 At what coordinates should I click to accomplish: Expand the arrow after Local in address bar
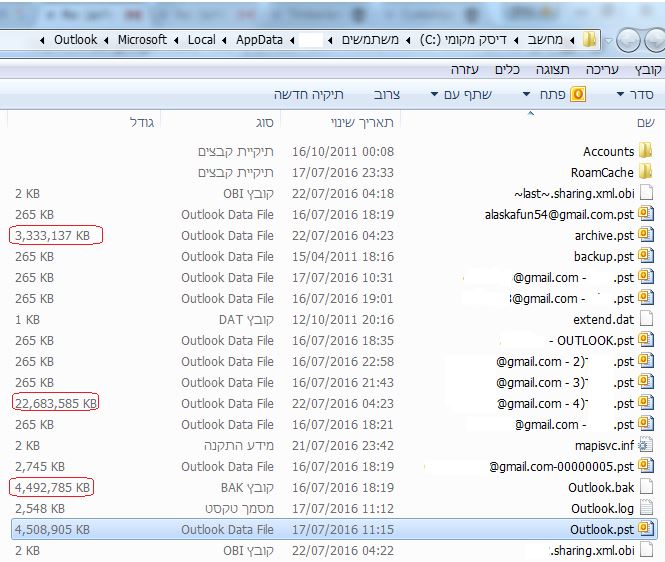[x=176, y=40]
